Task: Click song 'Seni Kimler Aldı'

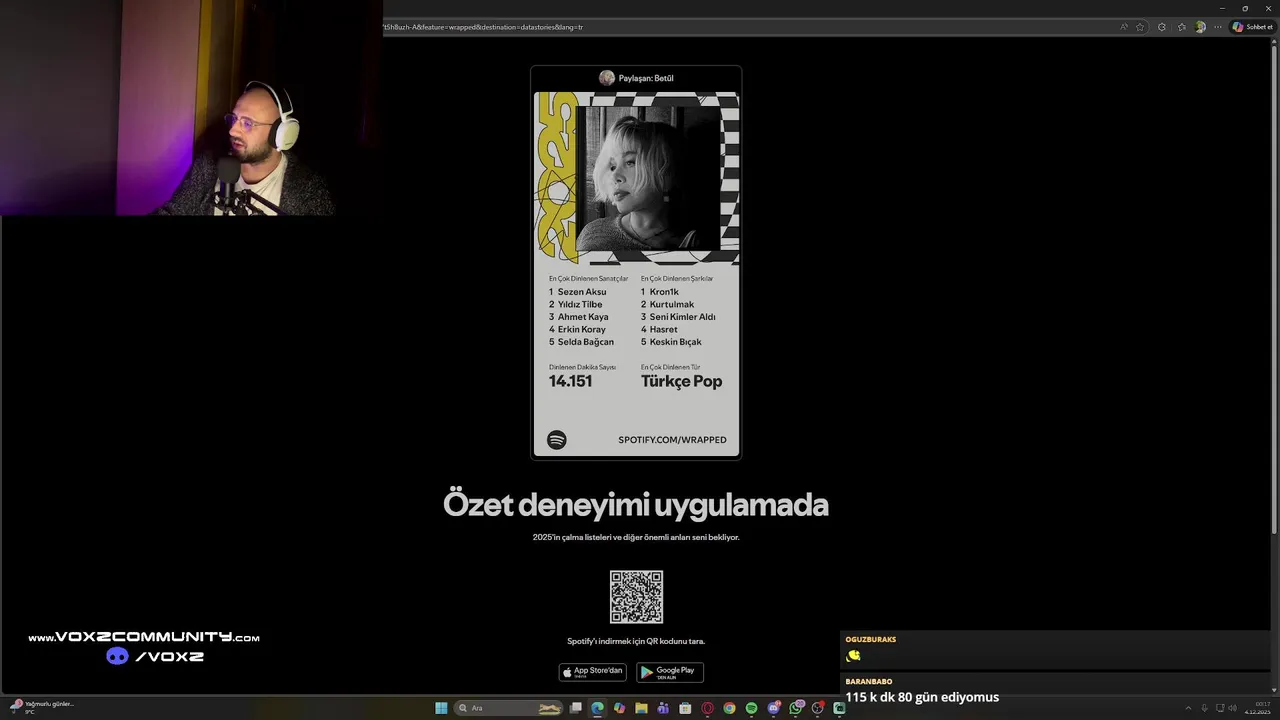Action: [683, 317]
